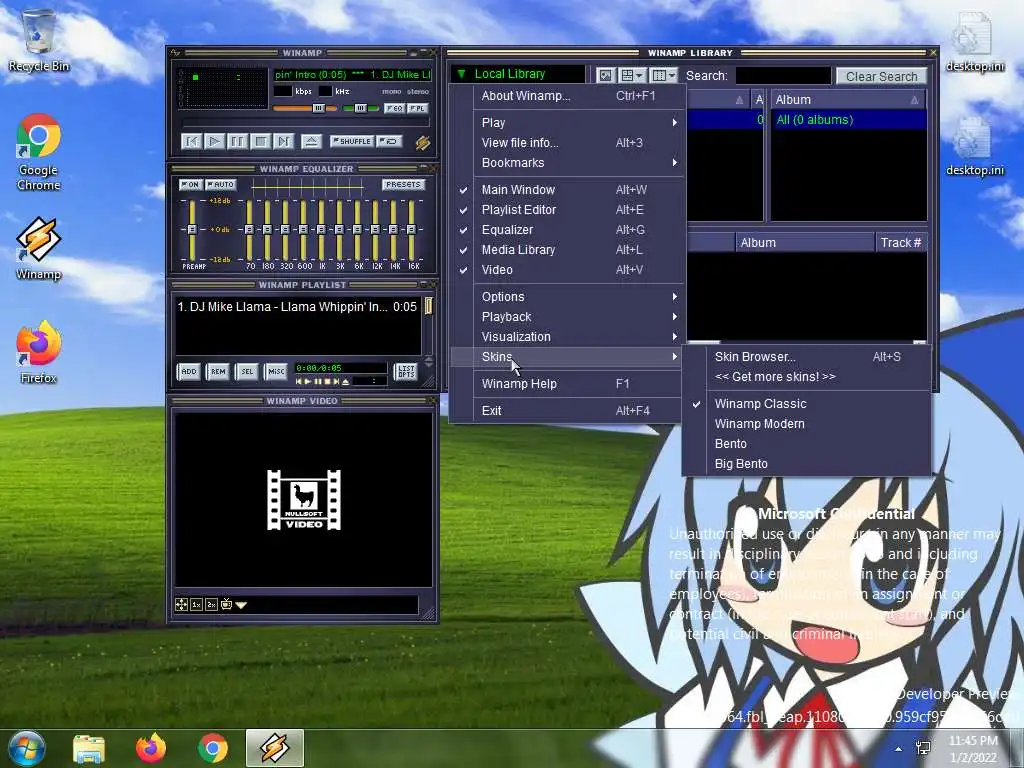Screen dimensions: 1024x768
Task: Click the main window system menu icon
Action: 175,53
